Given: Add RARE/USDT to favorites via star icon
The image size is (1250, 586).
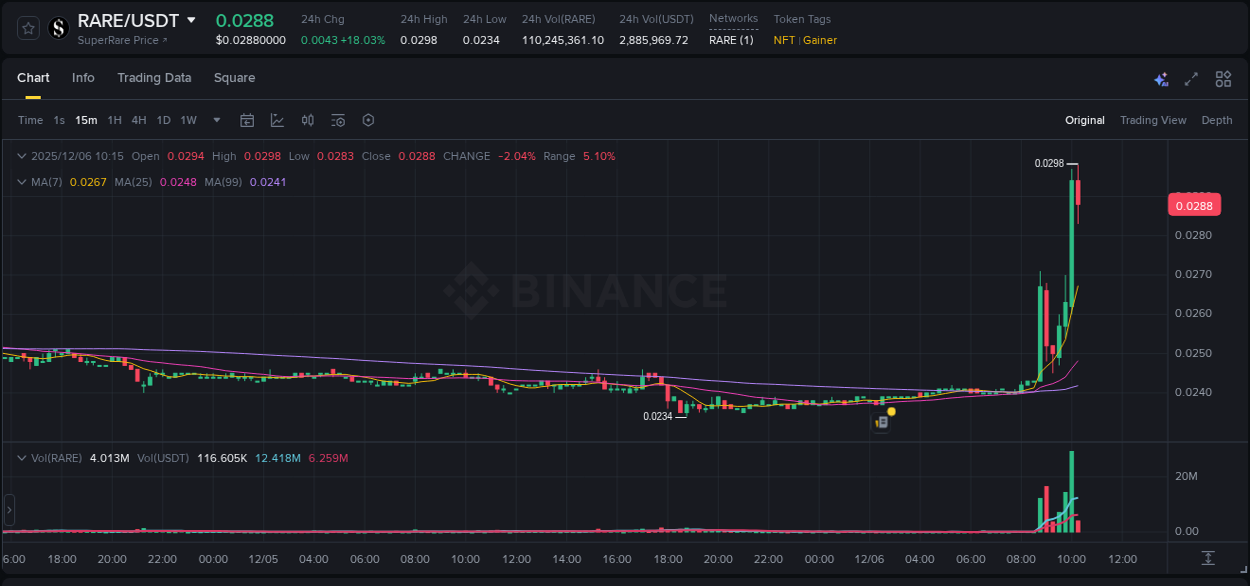Looking at the screenshot, I should point(27,28).
